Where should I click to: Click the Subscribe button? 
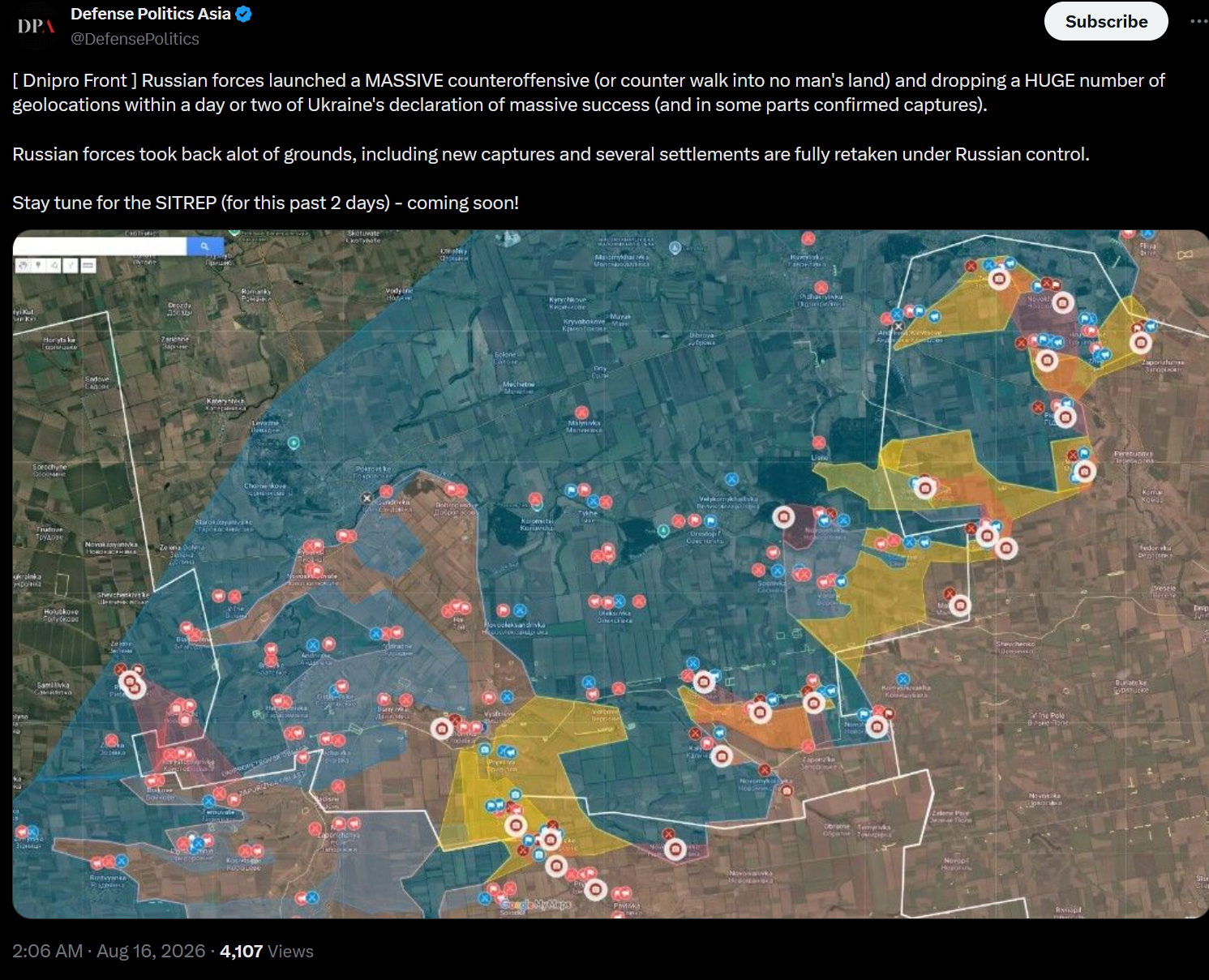click(1106, 21)
